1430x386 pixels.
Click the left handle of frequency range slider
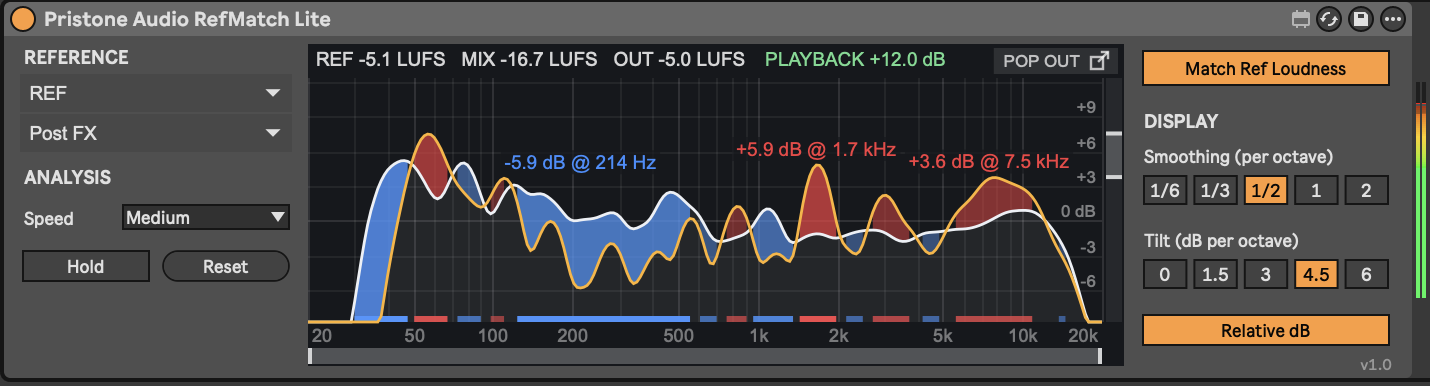click(311, 356)
